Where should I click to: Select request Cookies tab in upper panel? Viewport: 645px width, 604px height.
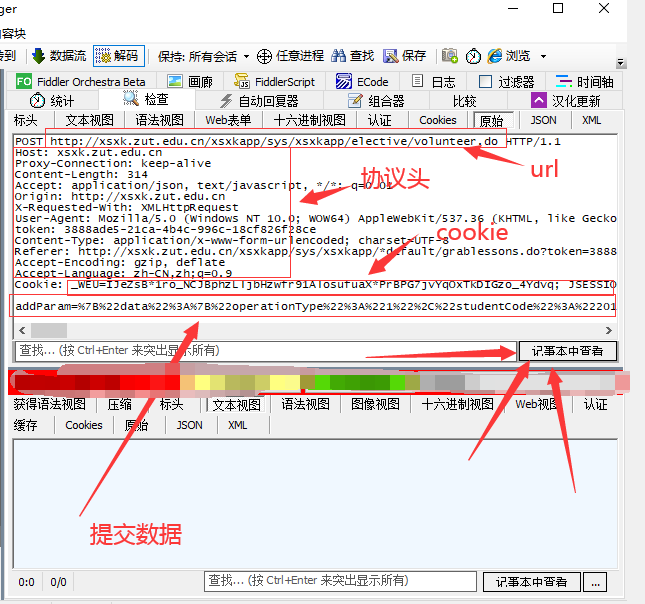point(438,120)
